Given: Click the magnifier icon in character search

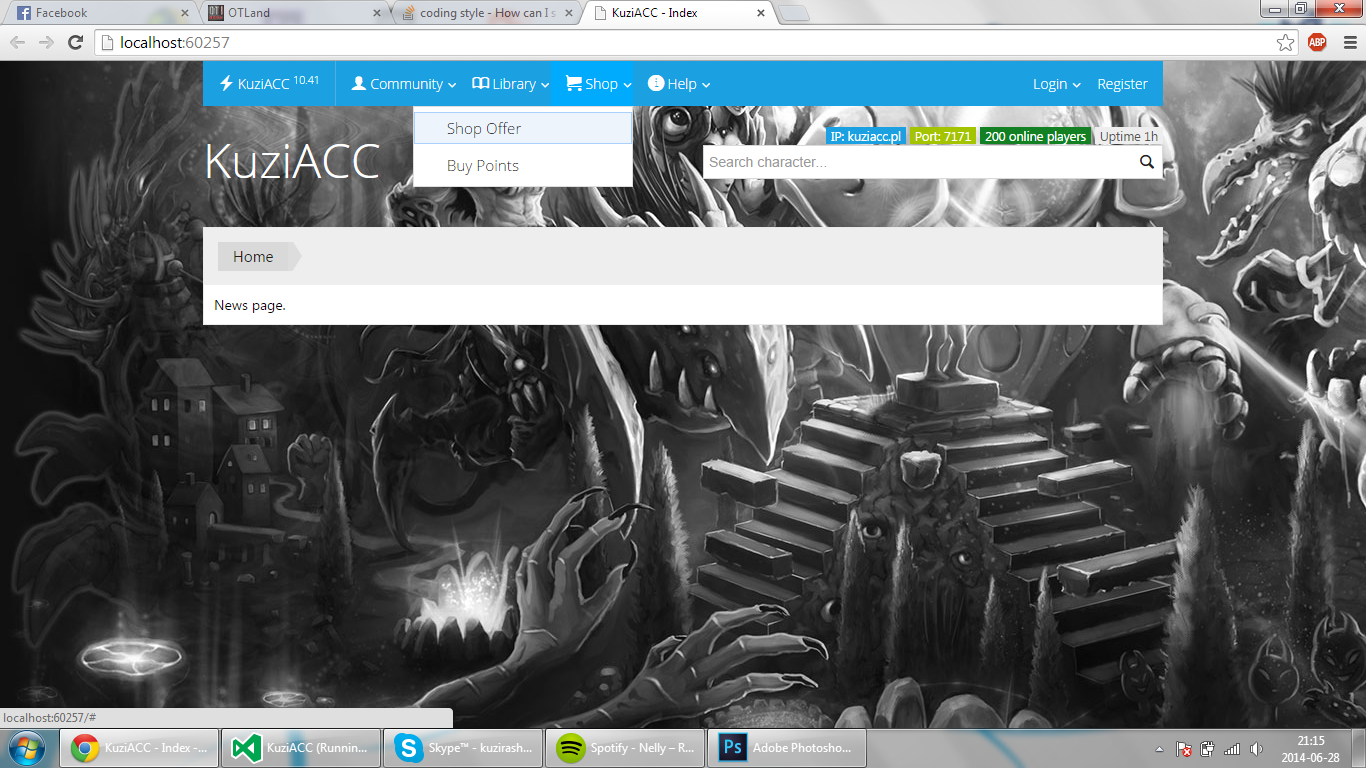Looking at the screenshot, I should coord(1147,162).
